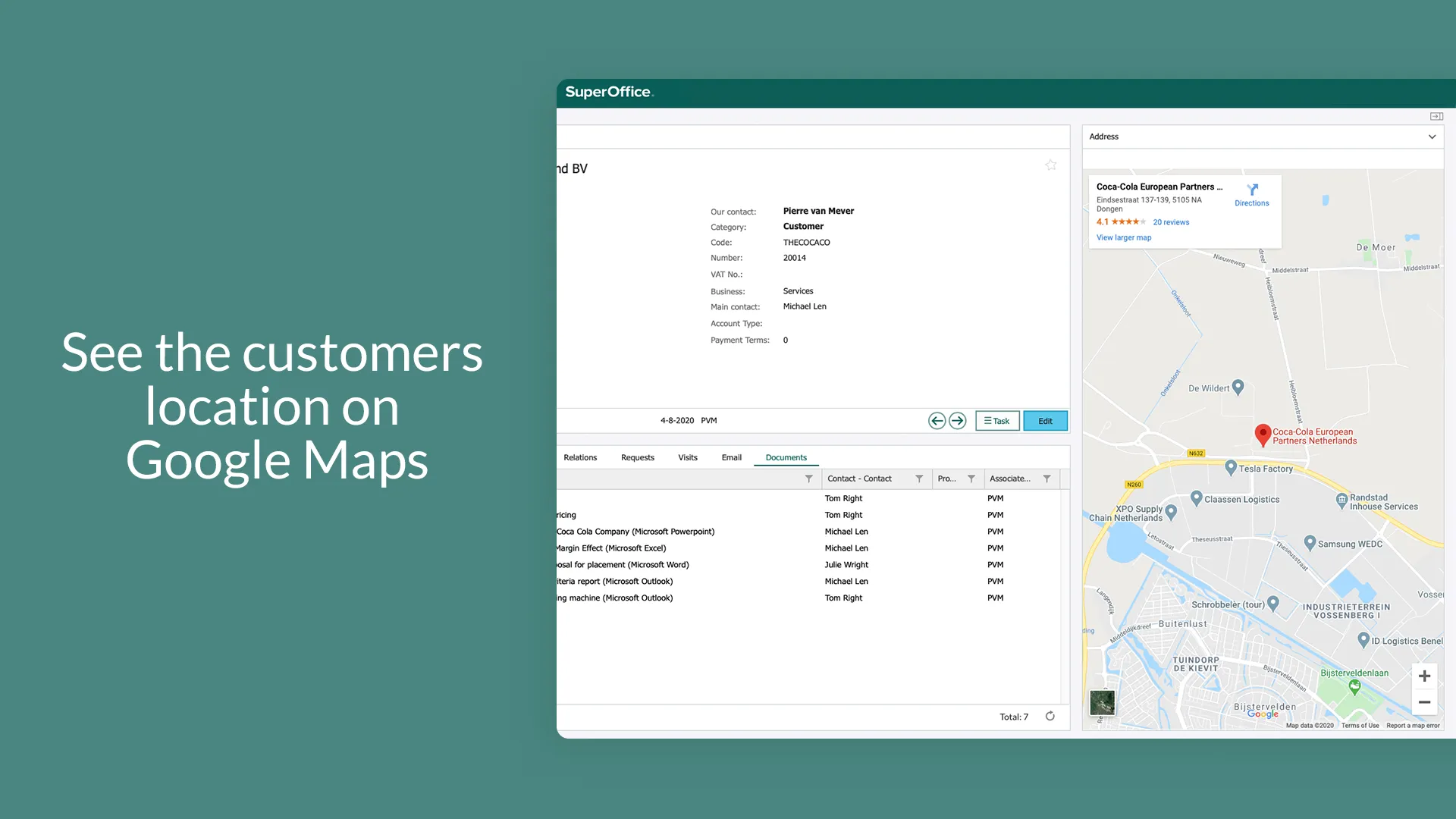Open the Contact column filter
The image size is (1456, 819).
(919, 479)
